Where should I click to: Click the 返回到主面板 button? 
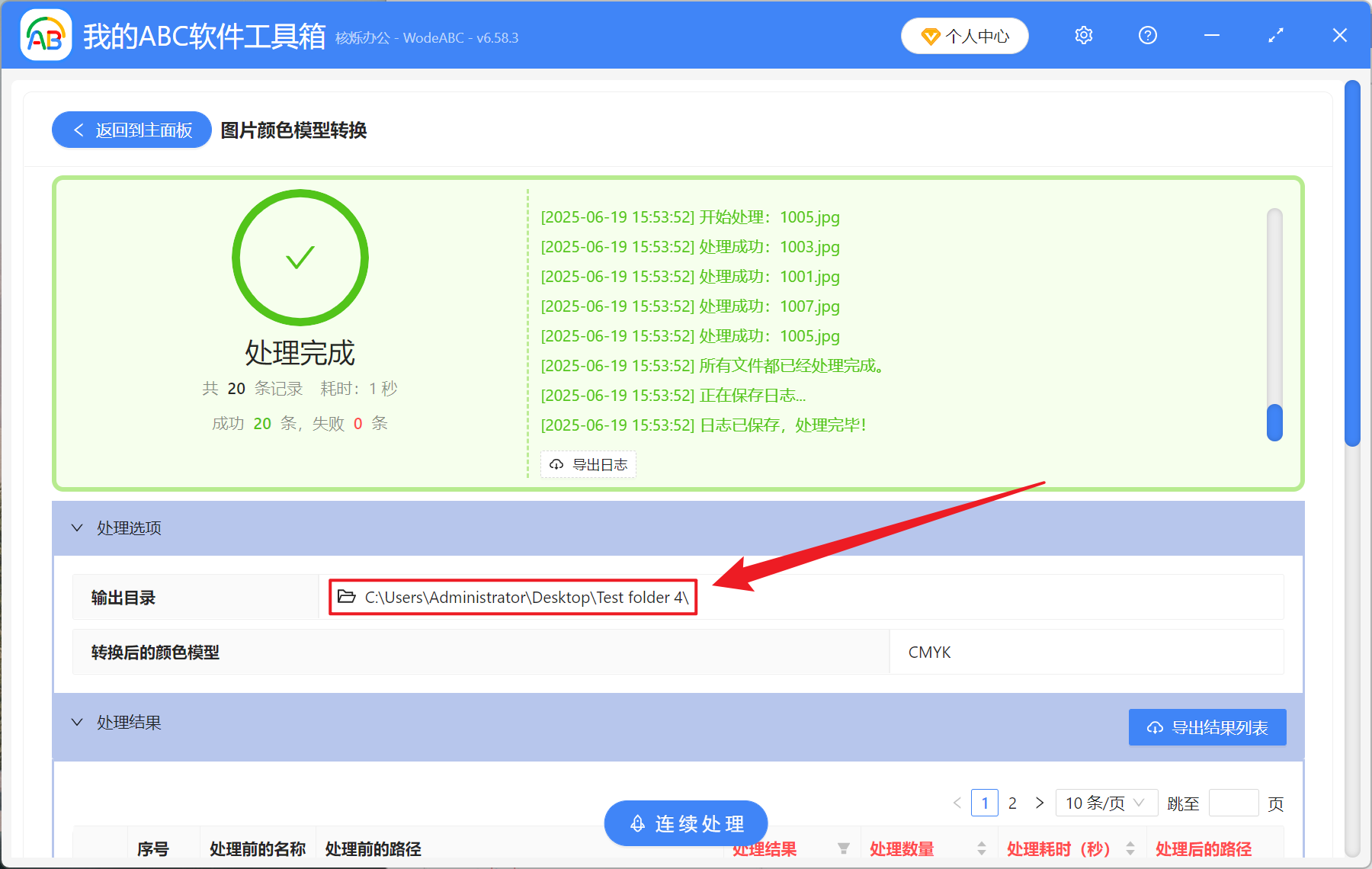coord(131,130)
